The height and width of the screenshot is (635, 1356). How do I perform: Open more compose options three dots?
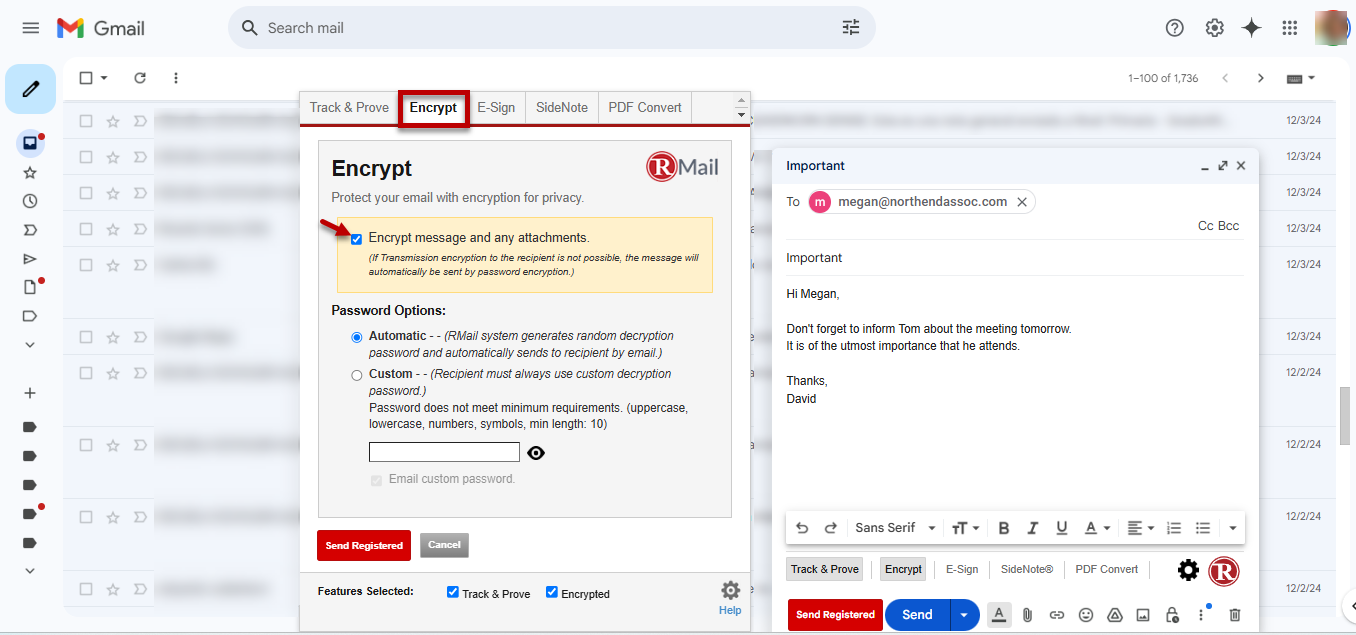[x=1201, y=615]
